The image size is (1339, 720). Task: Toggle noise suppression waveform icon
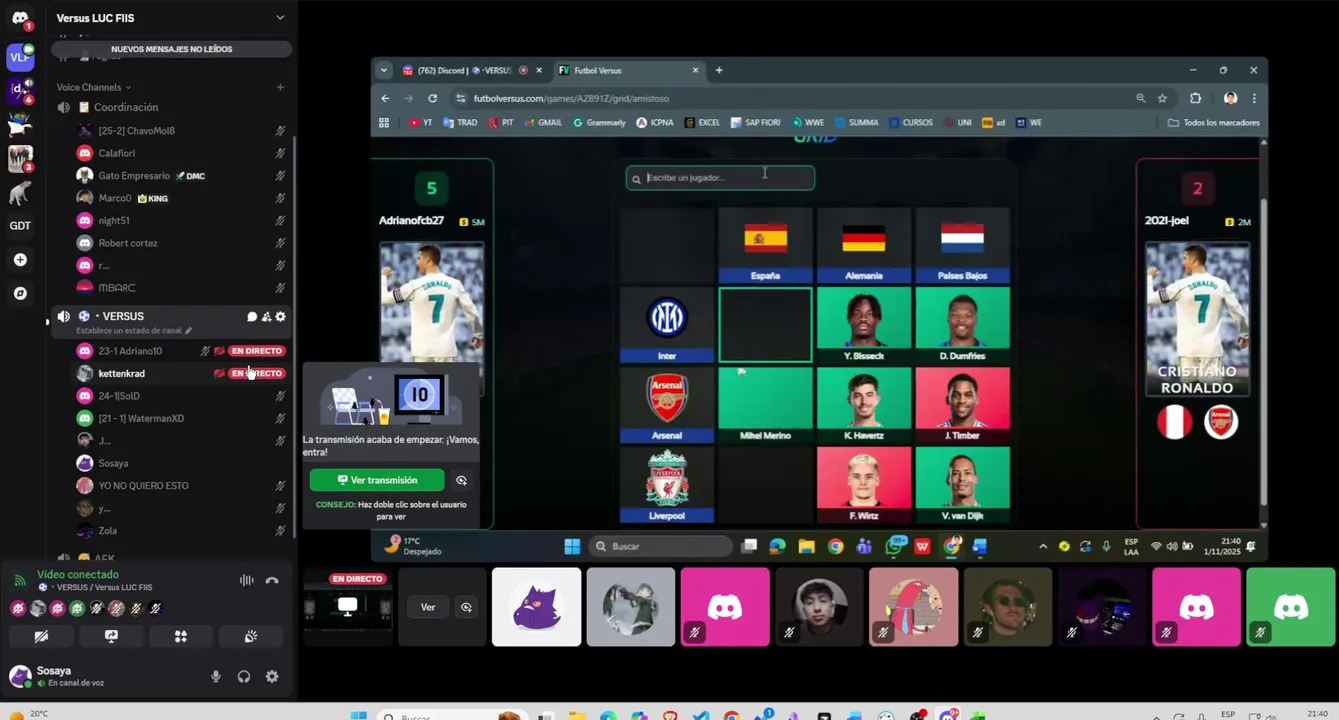pyautogui.click(x=246, y=580)
